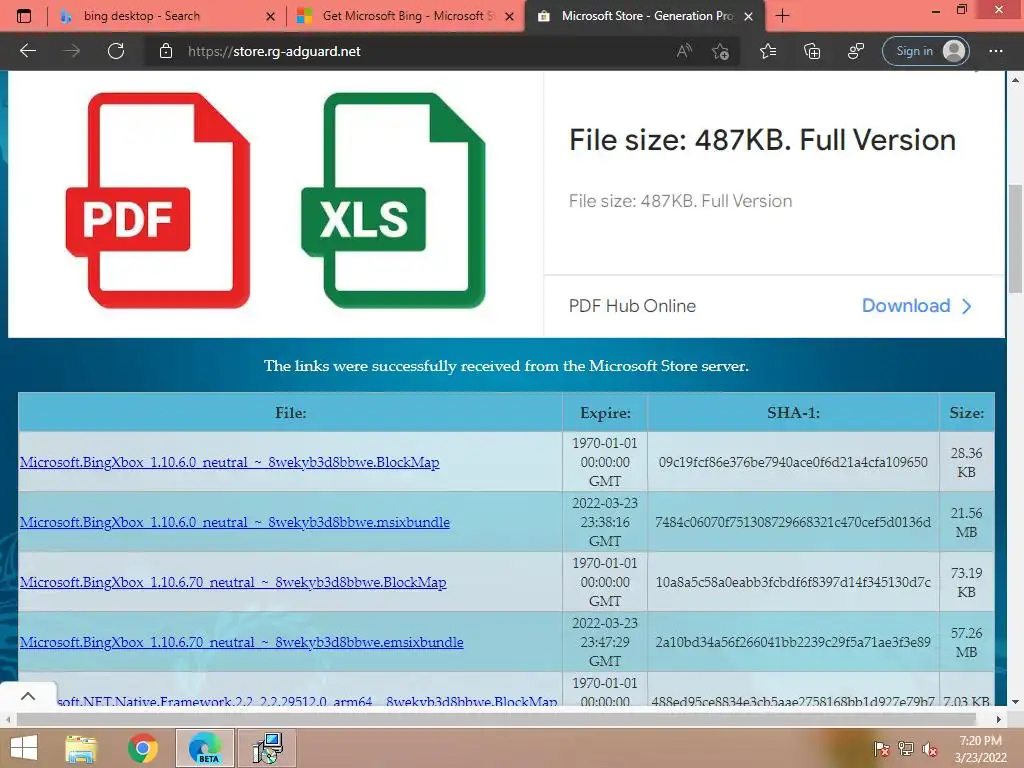Select SHA-1 hash starting 09c19fcf

[793, 462]
